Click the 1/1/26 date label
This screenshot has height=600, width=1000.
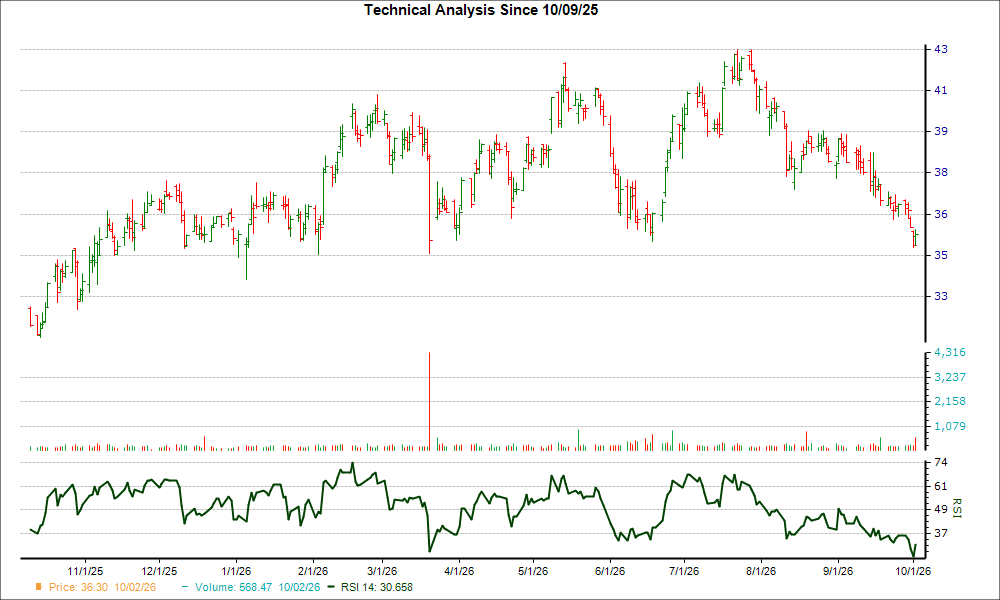click(235, 571)
